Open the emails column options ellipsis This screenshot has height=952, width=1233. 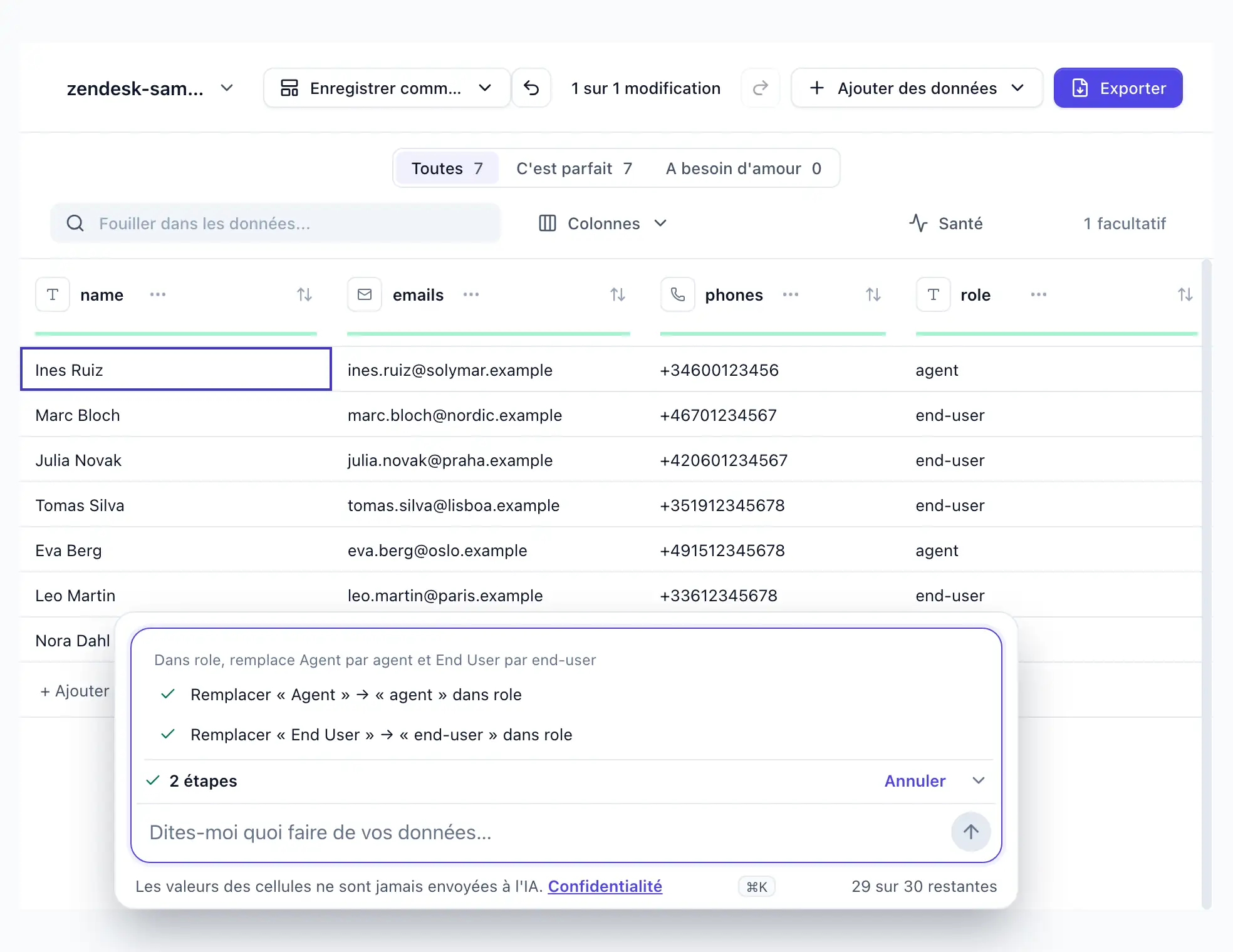coord(471,294)
